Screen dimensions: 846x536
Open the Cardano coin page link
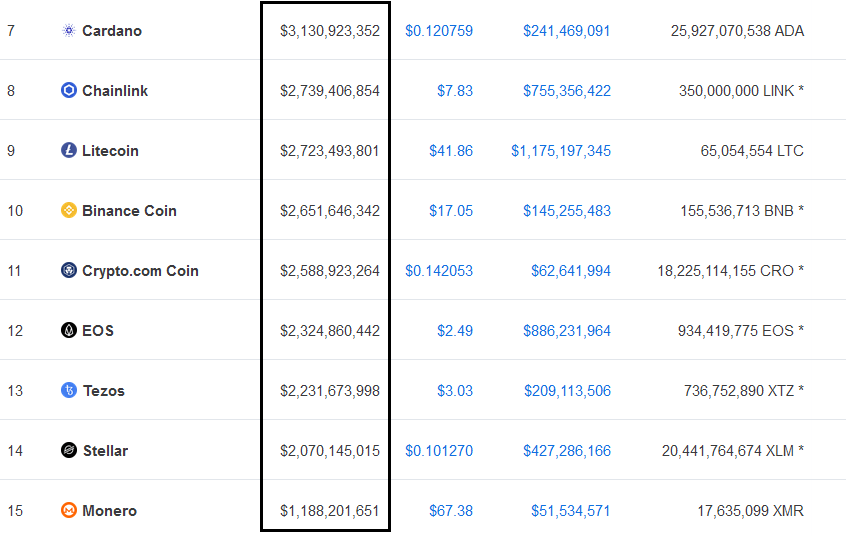coord(112,31)
